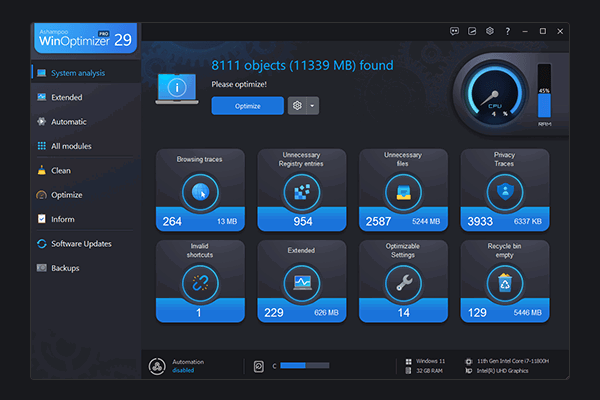Click the Registry entries count 954
Screen dimensions: 600x400
303,221
